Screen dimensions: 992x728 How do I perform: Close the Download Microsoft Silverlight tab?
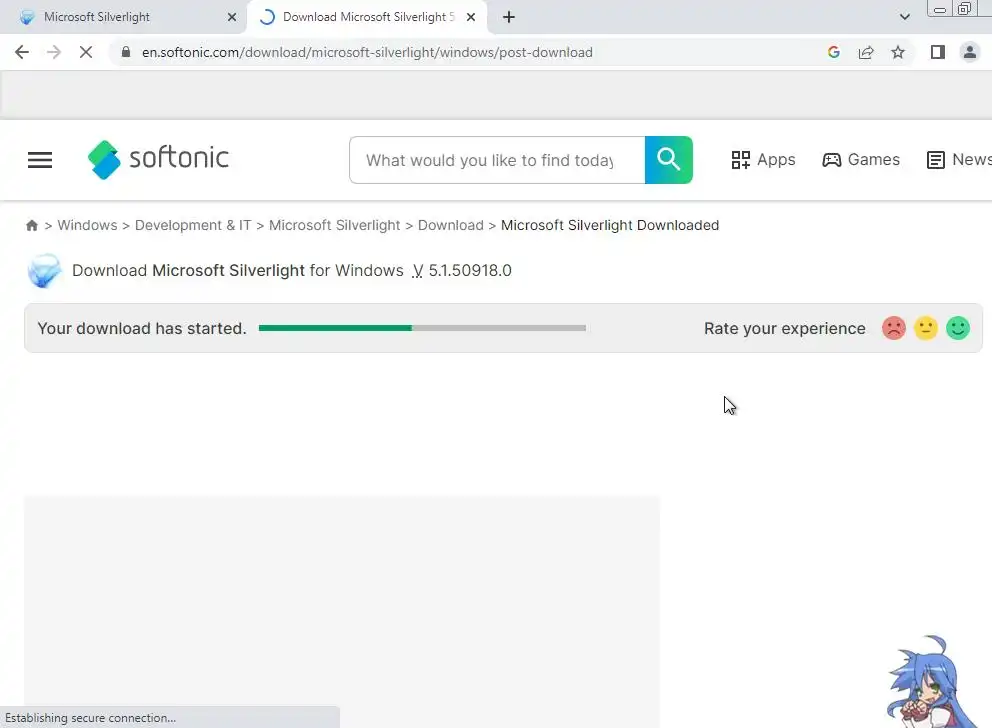click(x=471, y=17)
